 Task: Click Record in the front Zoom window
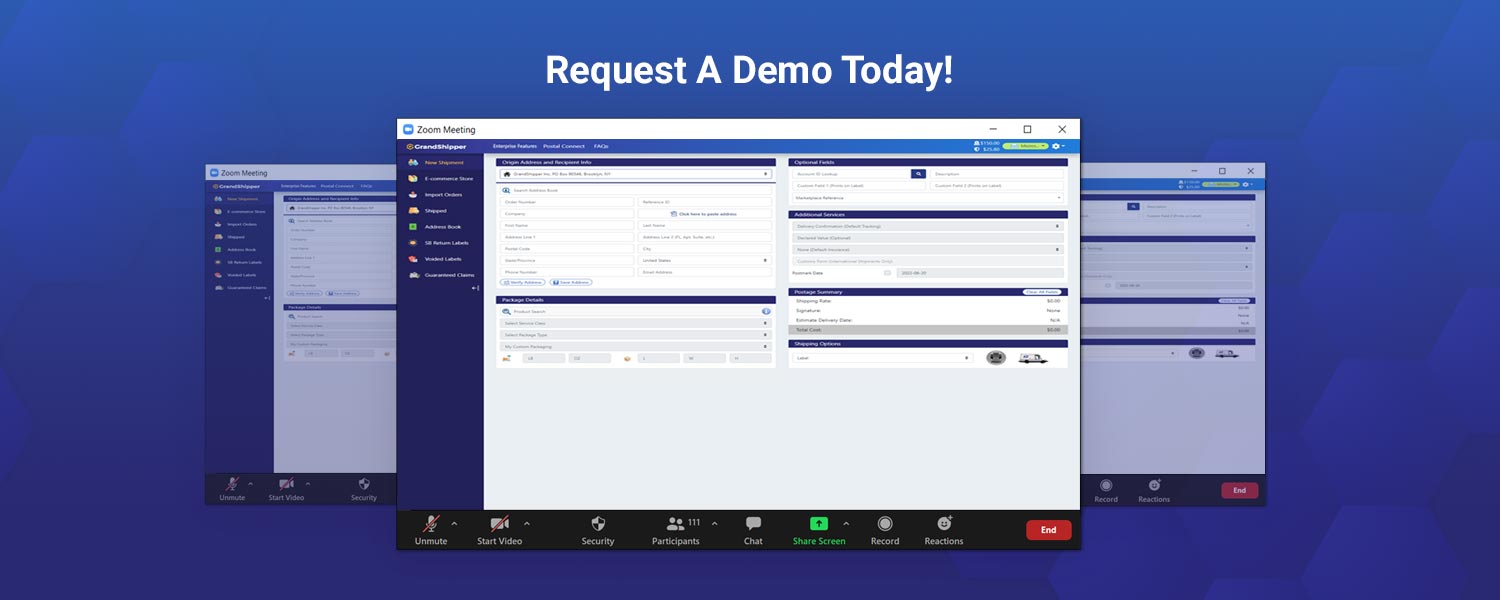click(x=885, y=530)
